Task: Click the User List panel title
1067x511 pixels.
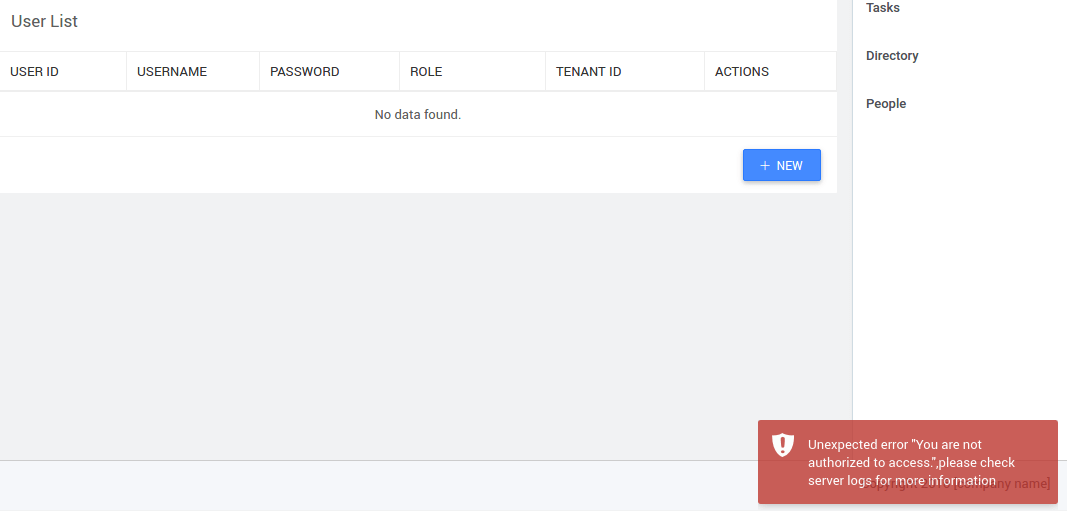Action: coord(44,22)
